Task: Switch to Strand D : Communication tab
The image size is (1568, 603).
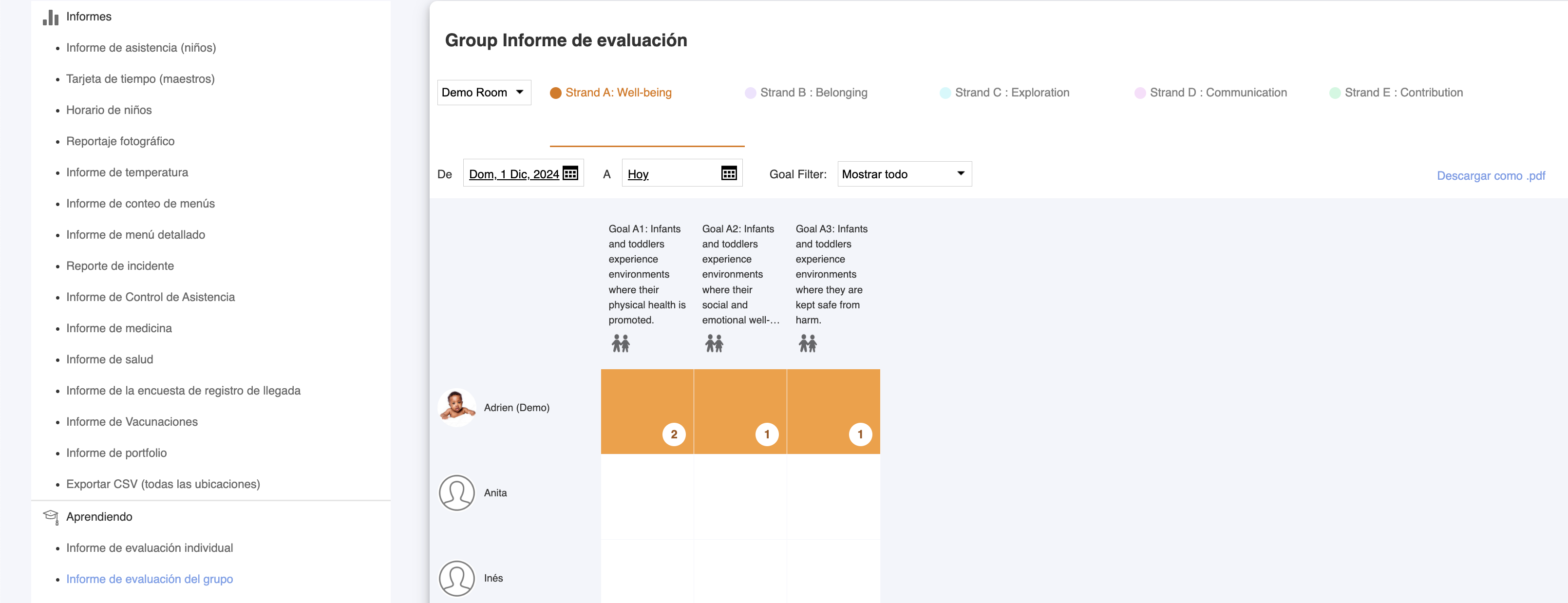Action: (1217, 93)
